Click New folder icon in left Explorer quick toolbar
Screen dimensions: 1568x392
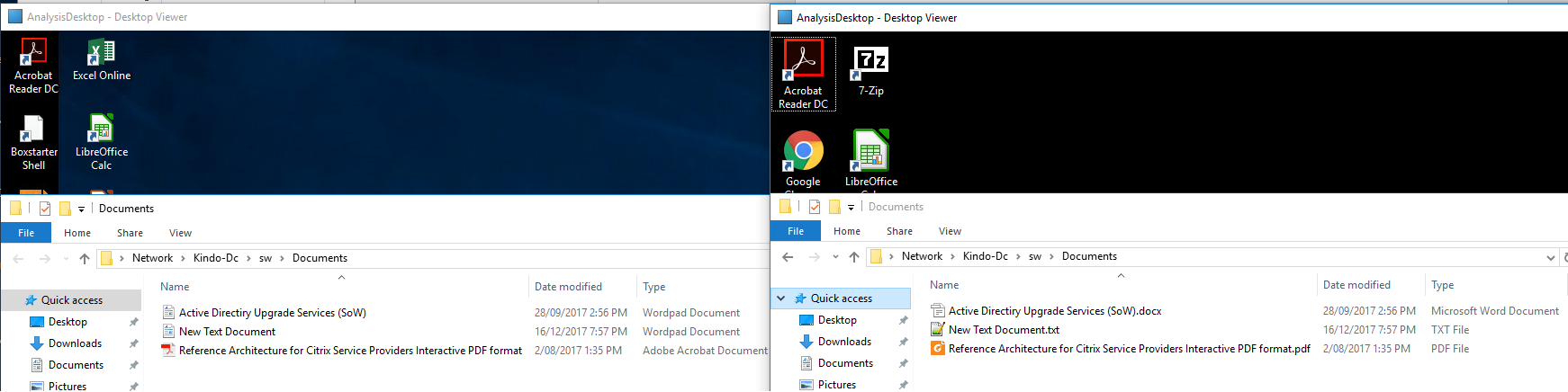[65, 209]
